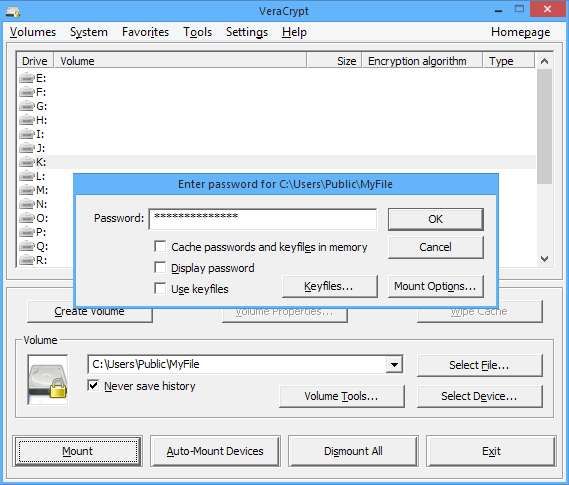Select the K: drive icon
Screen dimensions: 569x485
tap(27, 162)
